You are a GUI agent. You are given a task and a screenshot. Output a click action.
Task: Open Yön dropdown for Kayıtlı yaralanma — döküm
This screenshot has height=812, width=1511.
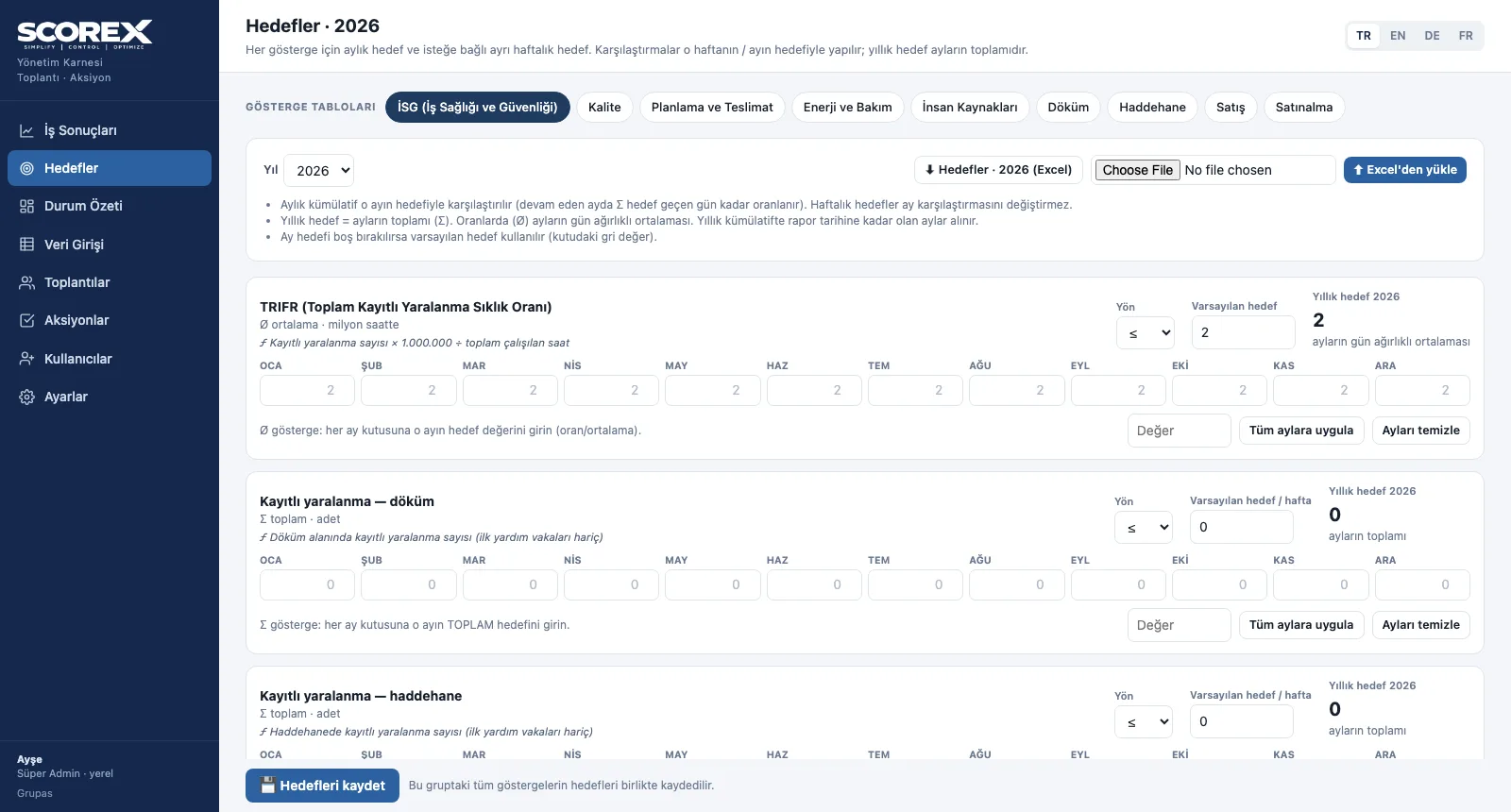[1144, 527]
